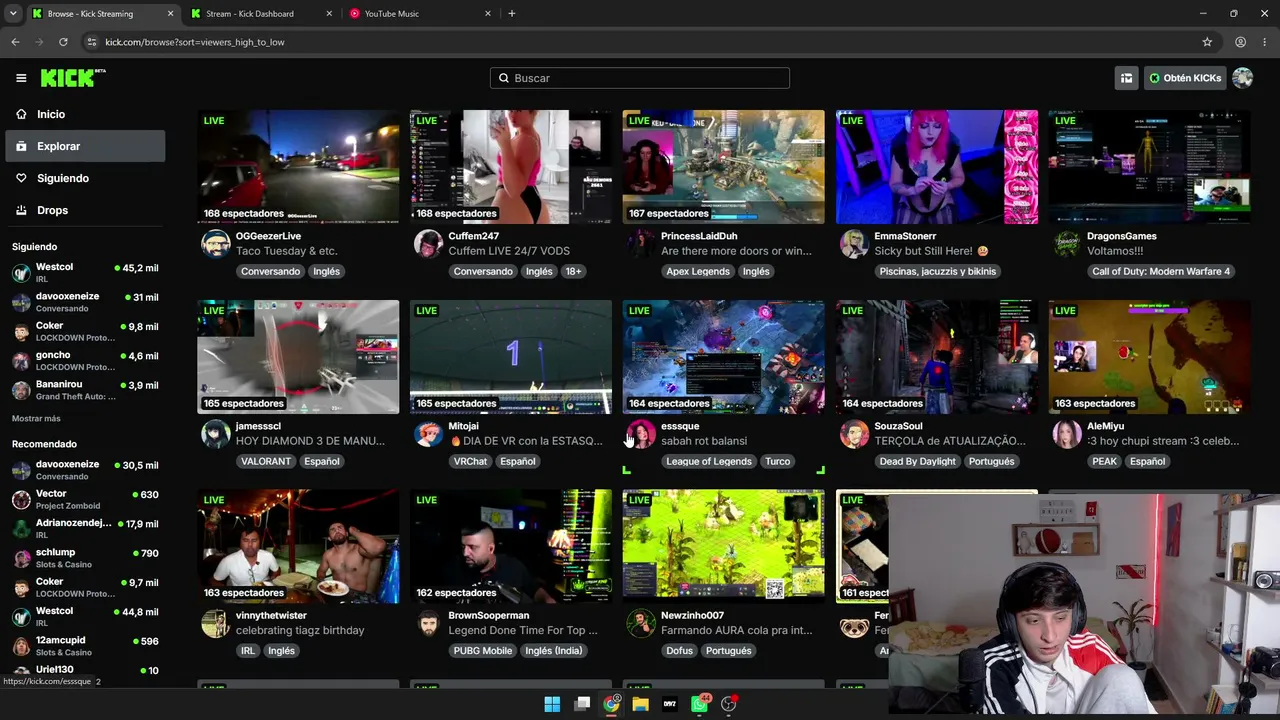Open the Mitojai stream thumbnail
This screenshot has height=720, width=1280.
coord(511,357)
